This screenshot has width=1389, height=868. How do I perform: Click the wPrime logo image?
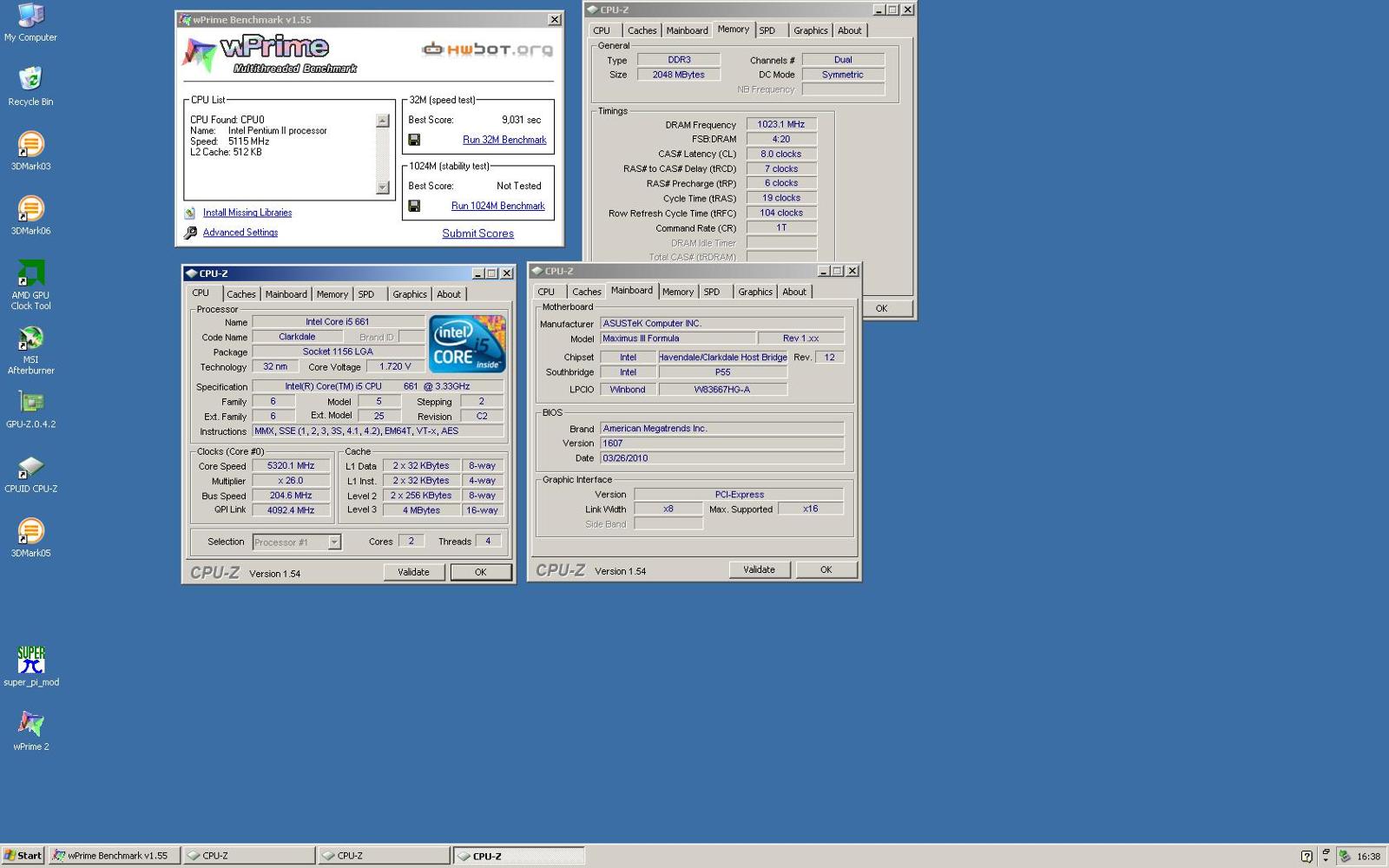[269, 55]
